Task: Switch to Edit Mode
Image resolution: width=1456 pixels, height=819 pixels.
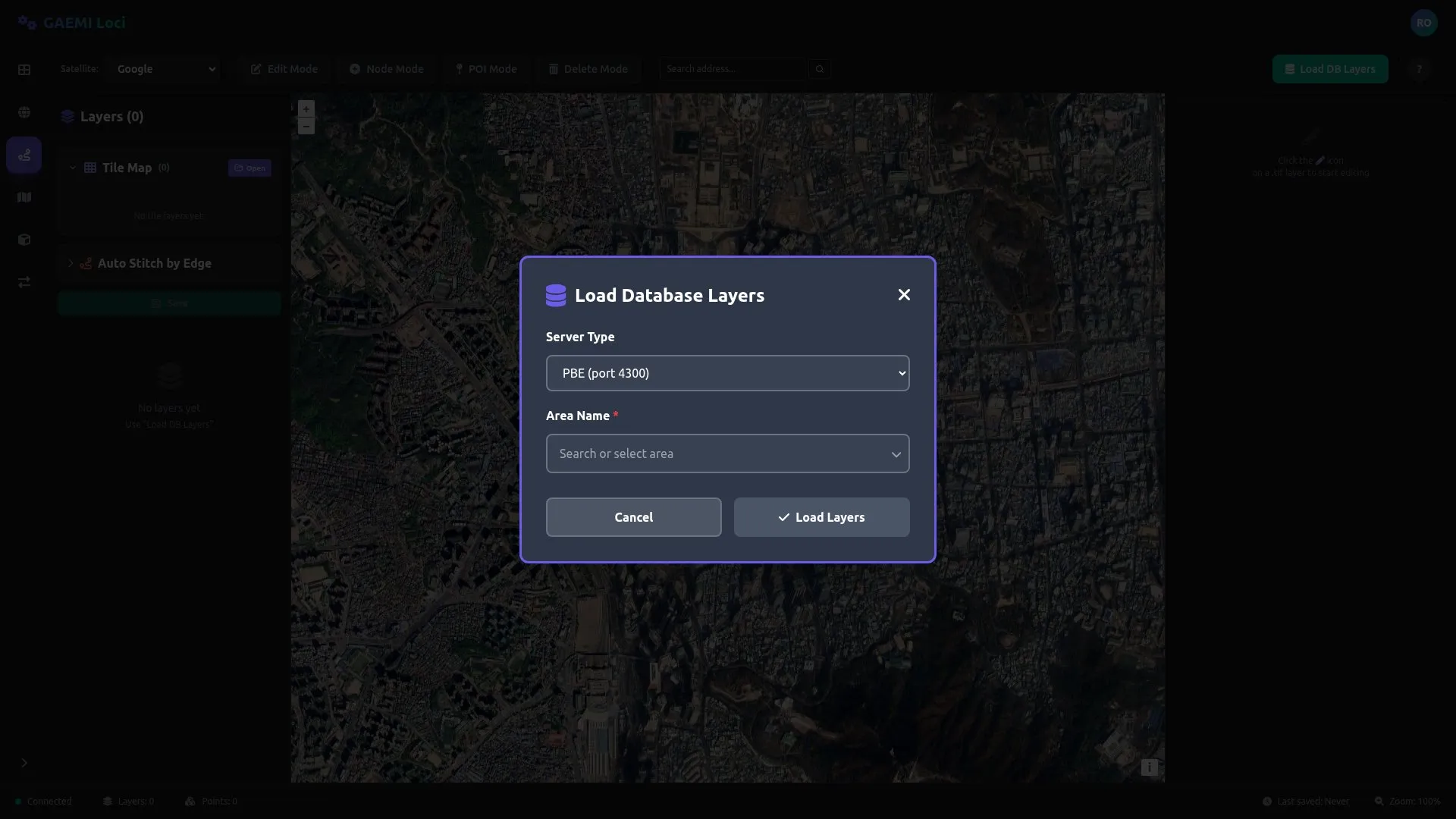Action: point(284,69)
